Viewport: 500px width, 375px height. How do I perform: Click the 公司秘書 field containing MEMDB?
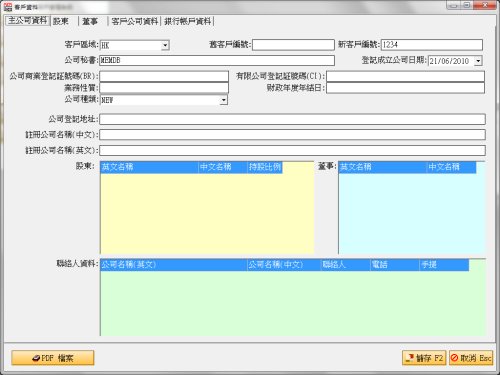[217, 60]
